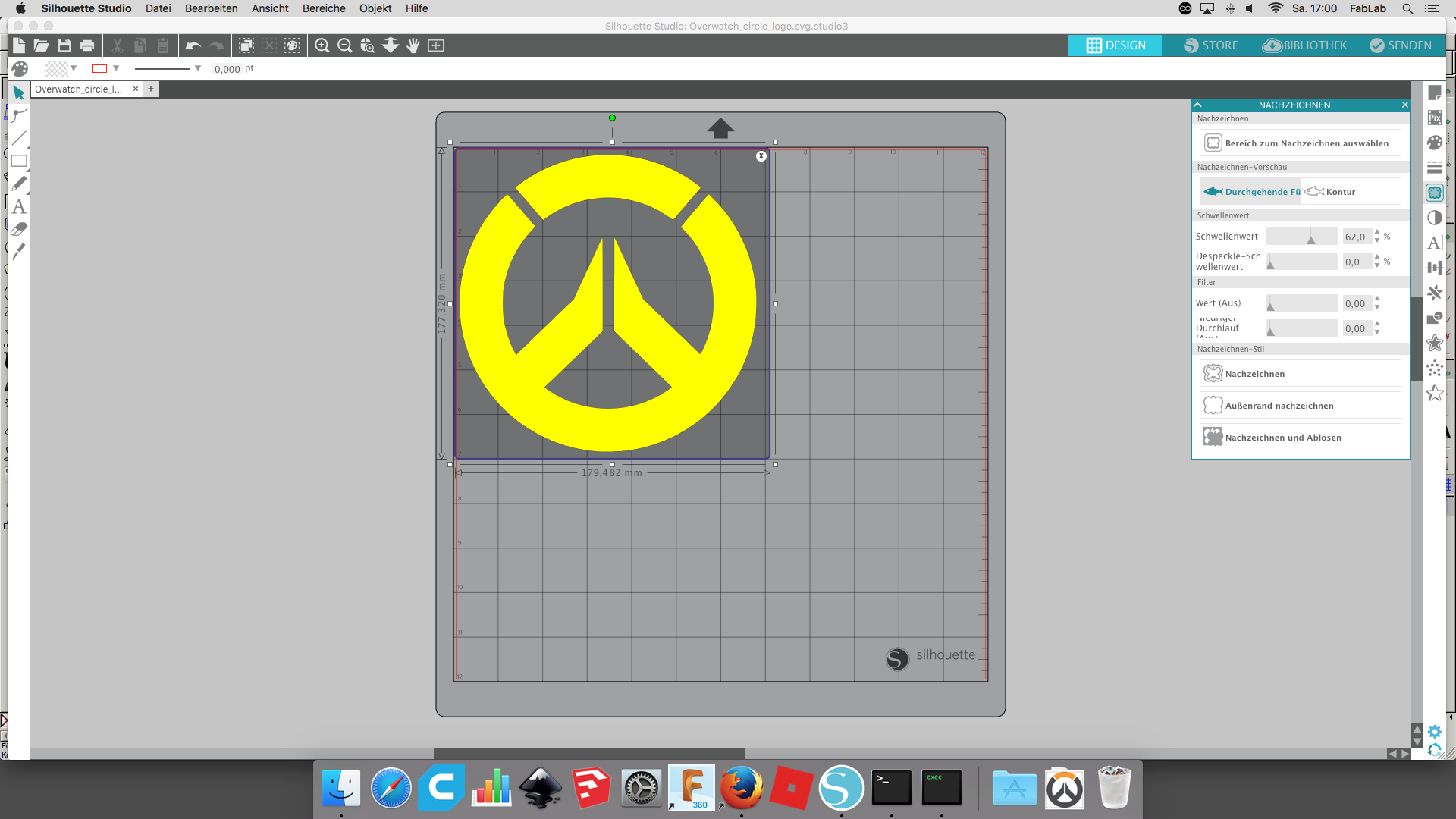
Task: Open the Rhinestone dots panel icon
Action: [1435, 368]
